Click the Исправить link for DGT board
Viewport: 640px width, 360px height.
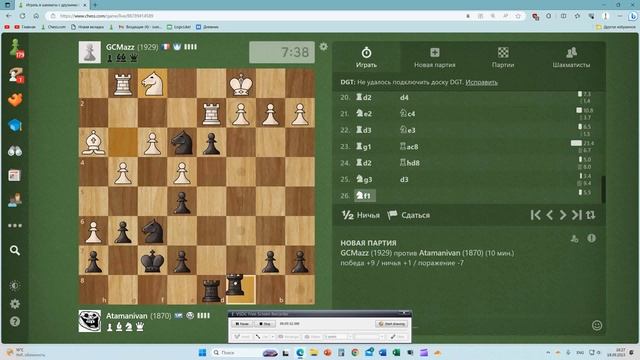pos(481,82)
